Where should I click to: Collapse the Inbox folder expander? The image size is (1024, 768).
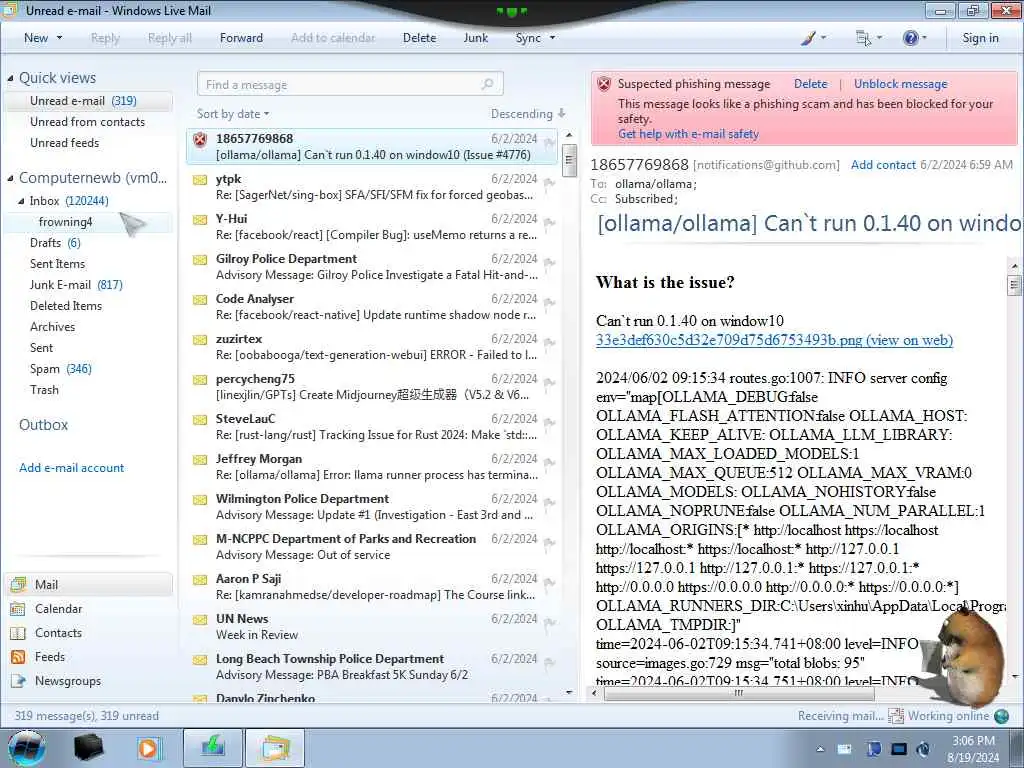pos(21,201)
